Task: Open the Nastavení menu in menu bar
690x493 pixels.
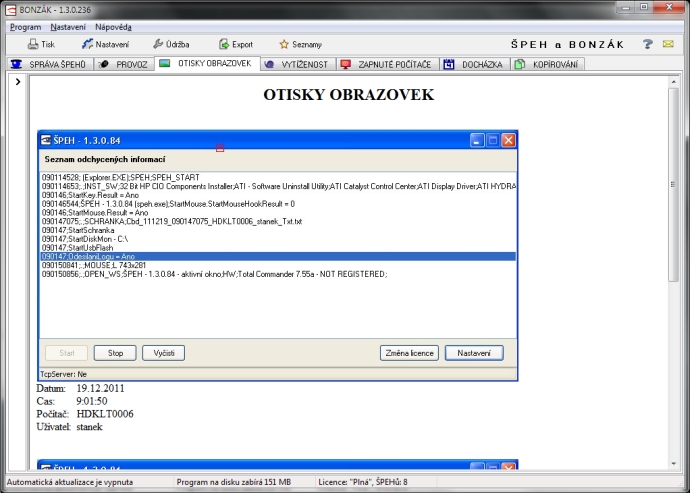Action: [x=68, y=27]
